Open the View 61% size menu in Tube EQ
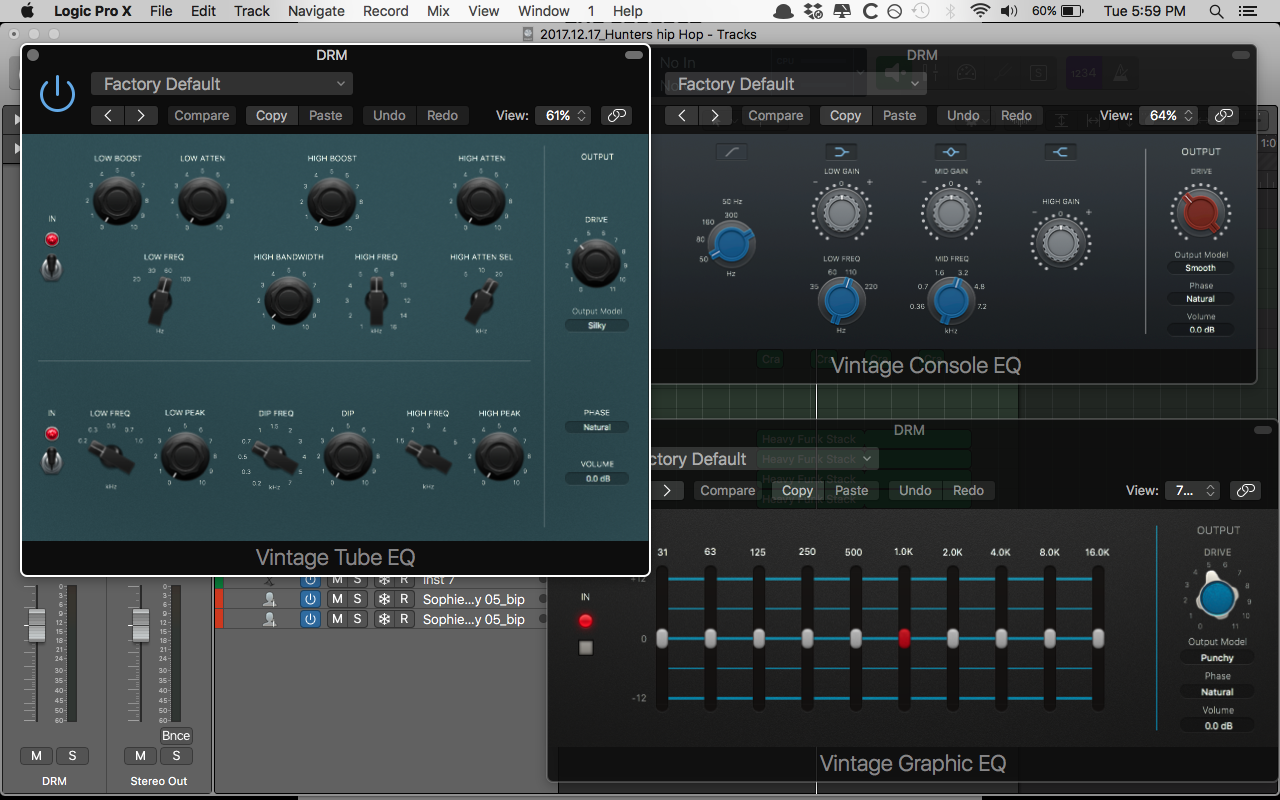1280x800 pixels. (x=563, y=116)
